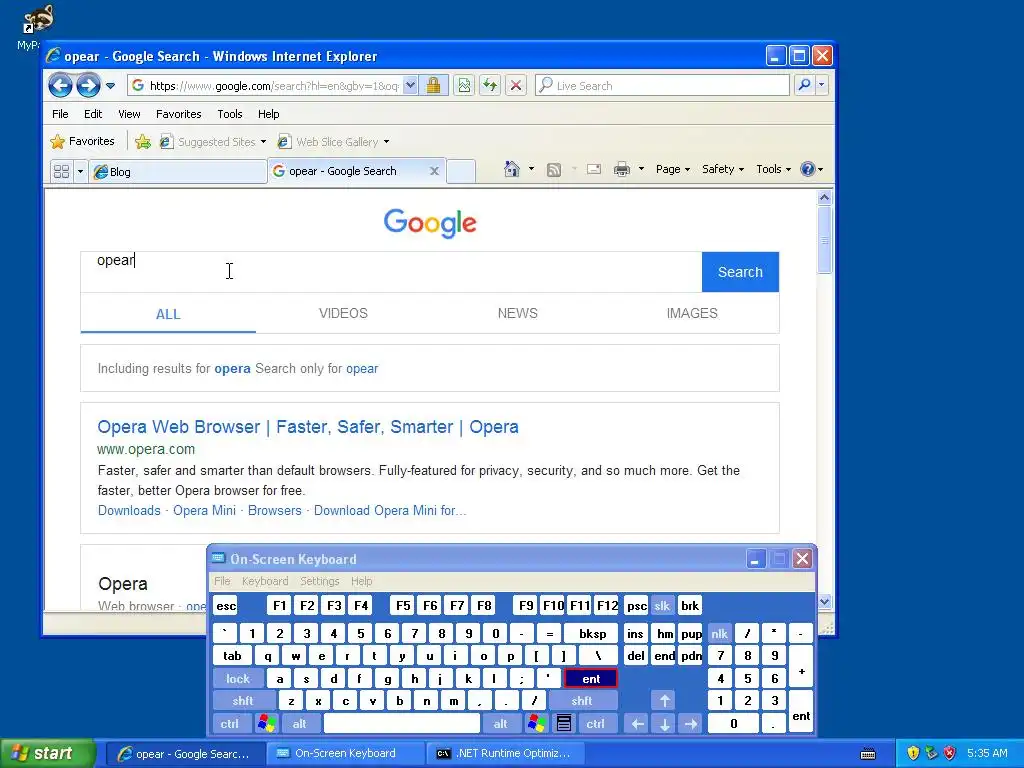Click the address bar URL field
Screen dimensions: 1024x768
click(273, 86)
